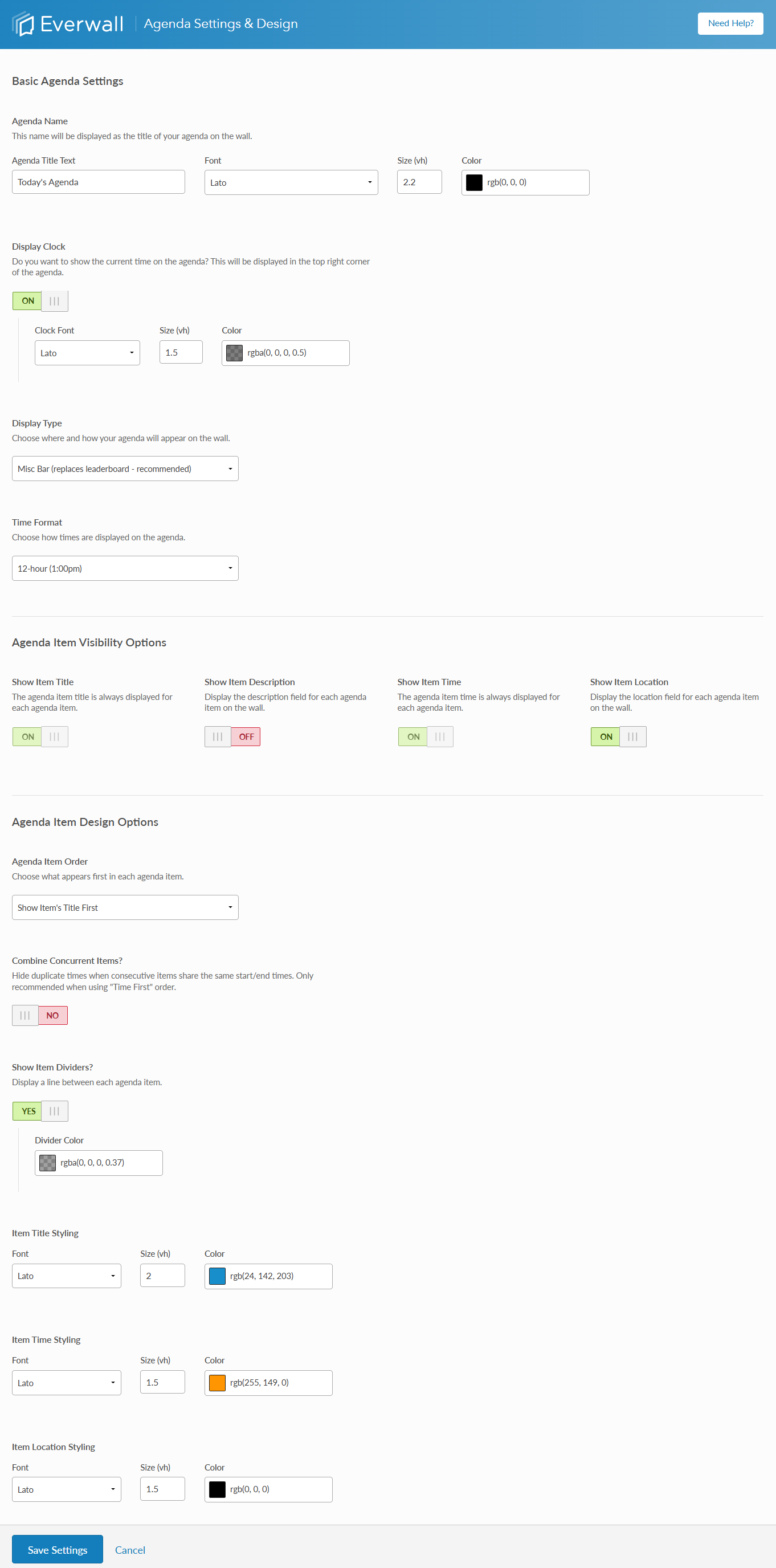The height and width of the screenshot is (1568, 776).
Task: Enable Show Item Description
Action: pos(217,736)
